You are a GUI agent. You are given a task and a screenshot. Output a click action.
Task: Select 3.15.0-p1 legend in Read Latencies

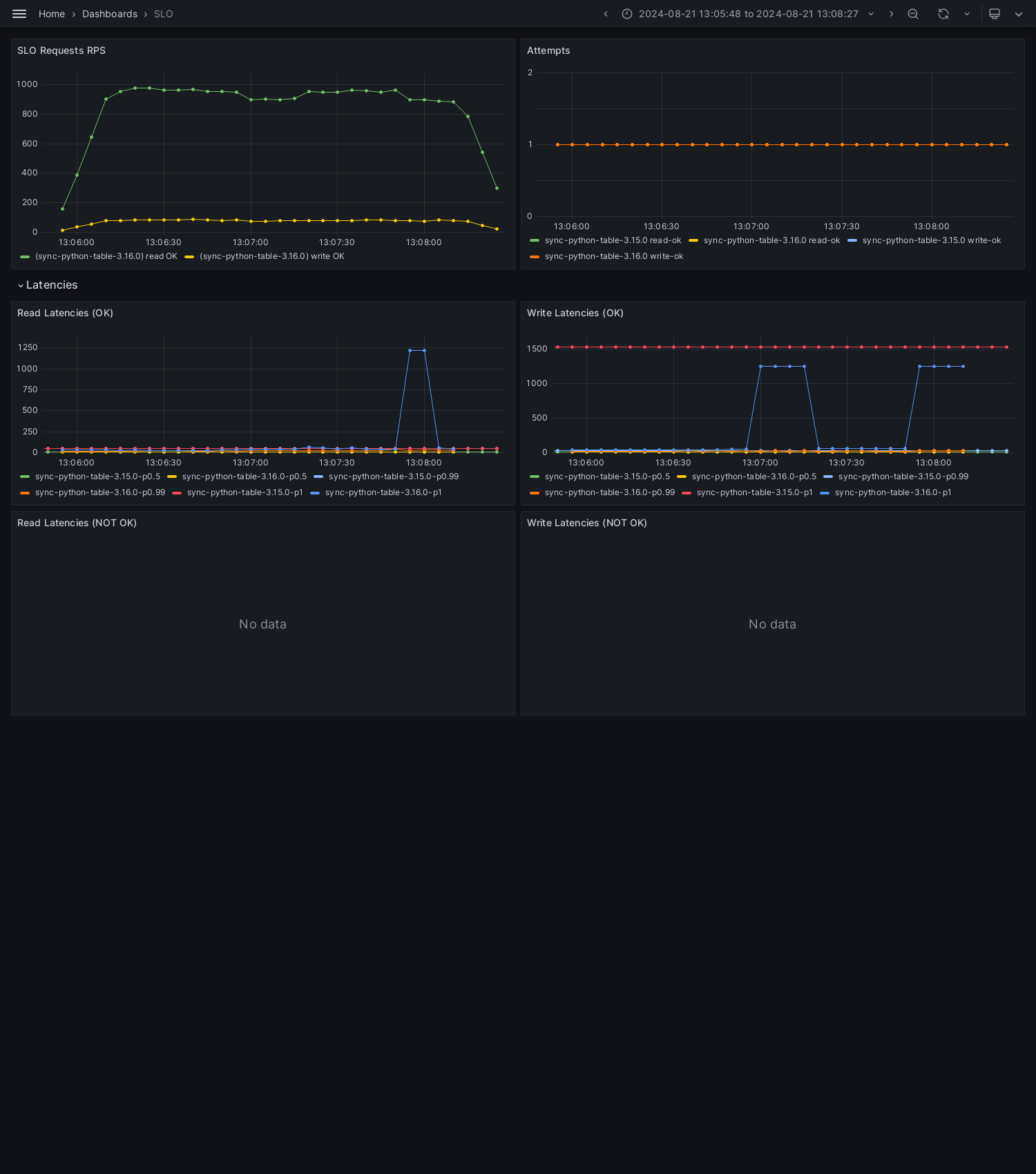245,492
